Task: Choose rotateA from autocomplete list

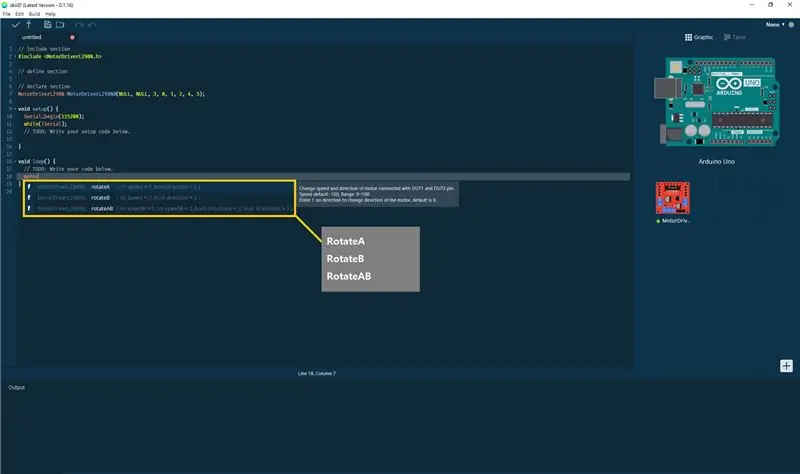Action: tap(159, 187)
